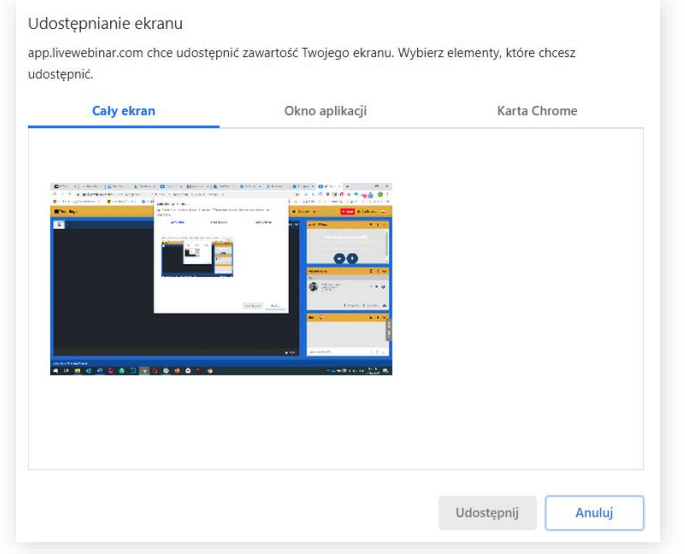The height and width of the screenshot is (554, 685).
Task: Click the blue round camera buttons in the preview
Action: click(346, 258)
